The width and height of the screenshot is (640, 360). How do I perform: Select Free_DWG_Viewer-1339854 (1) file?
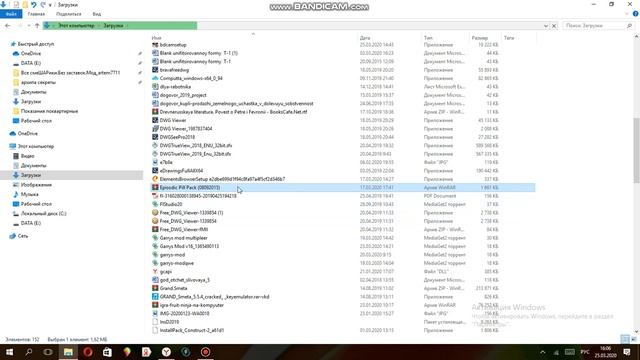(x=191, y=213)
